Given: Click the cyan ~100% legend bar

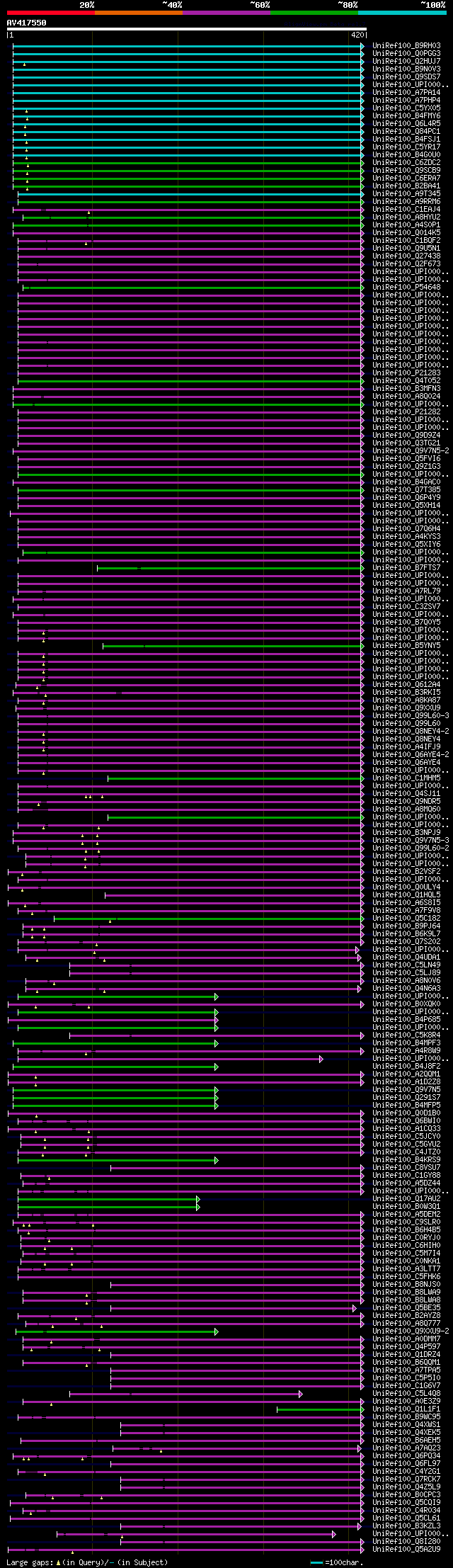Looking at the screenshot, I should point(401,12).
